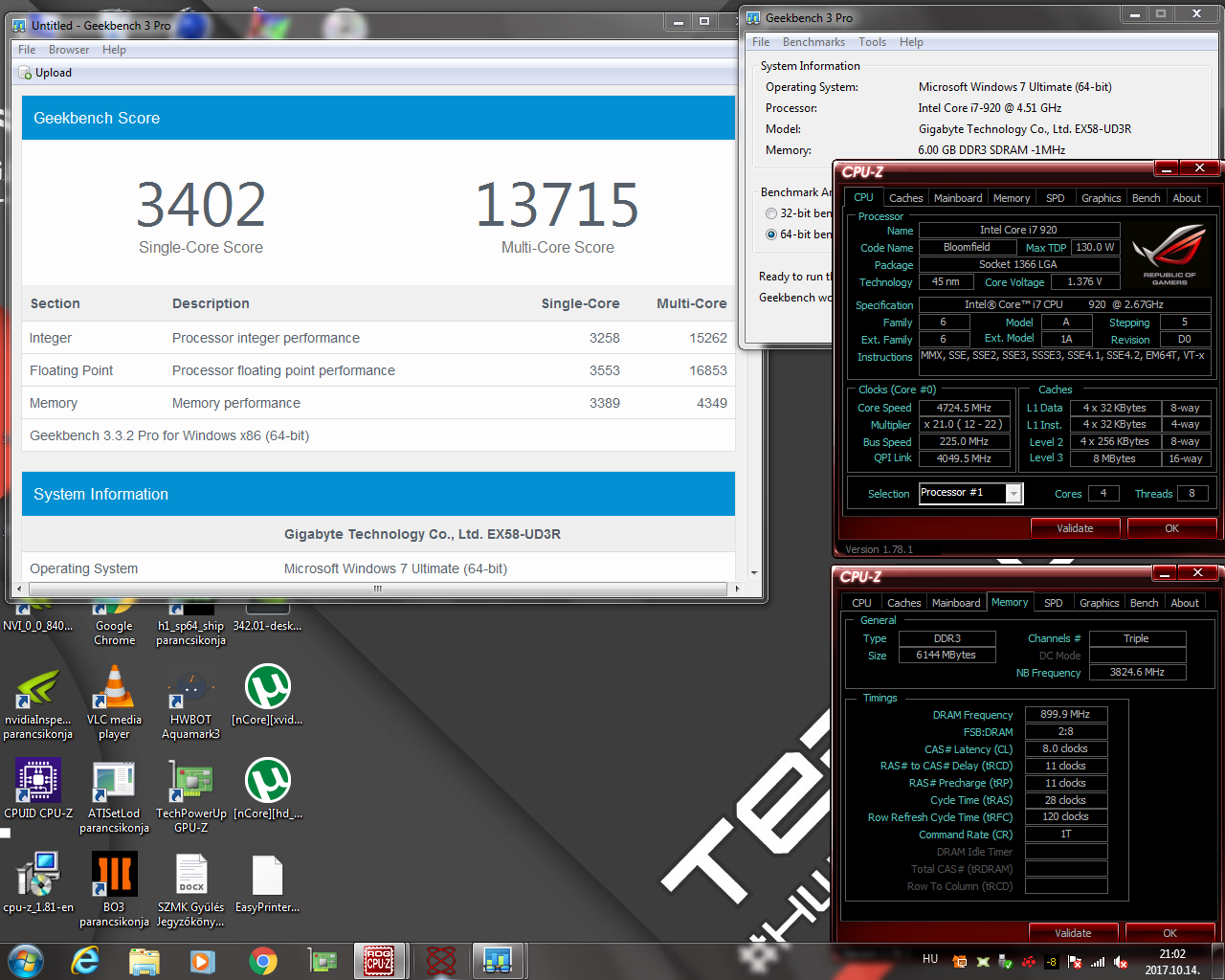Open the BO3 desktop shortcut
The width and height of the screenshot is (1225, 980).
114,891
